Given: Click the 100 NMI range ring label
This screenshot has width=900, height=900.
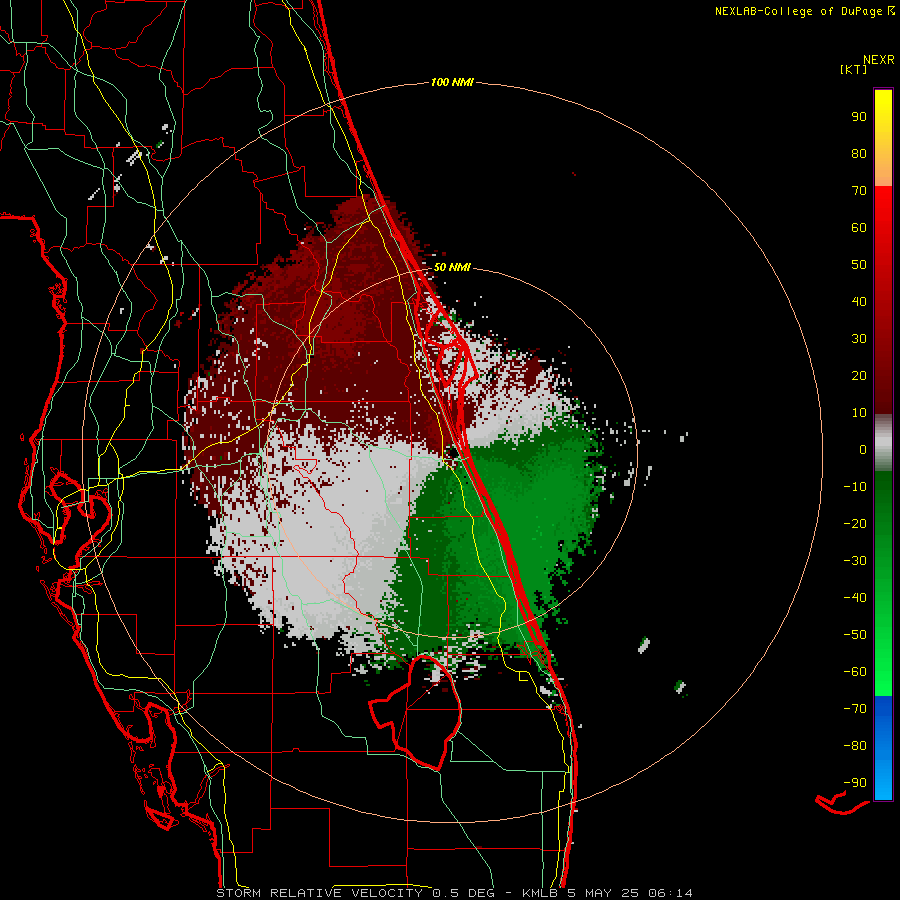Looking at the screenshot, I should 452,83.
